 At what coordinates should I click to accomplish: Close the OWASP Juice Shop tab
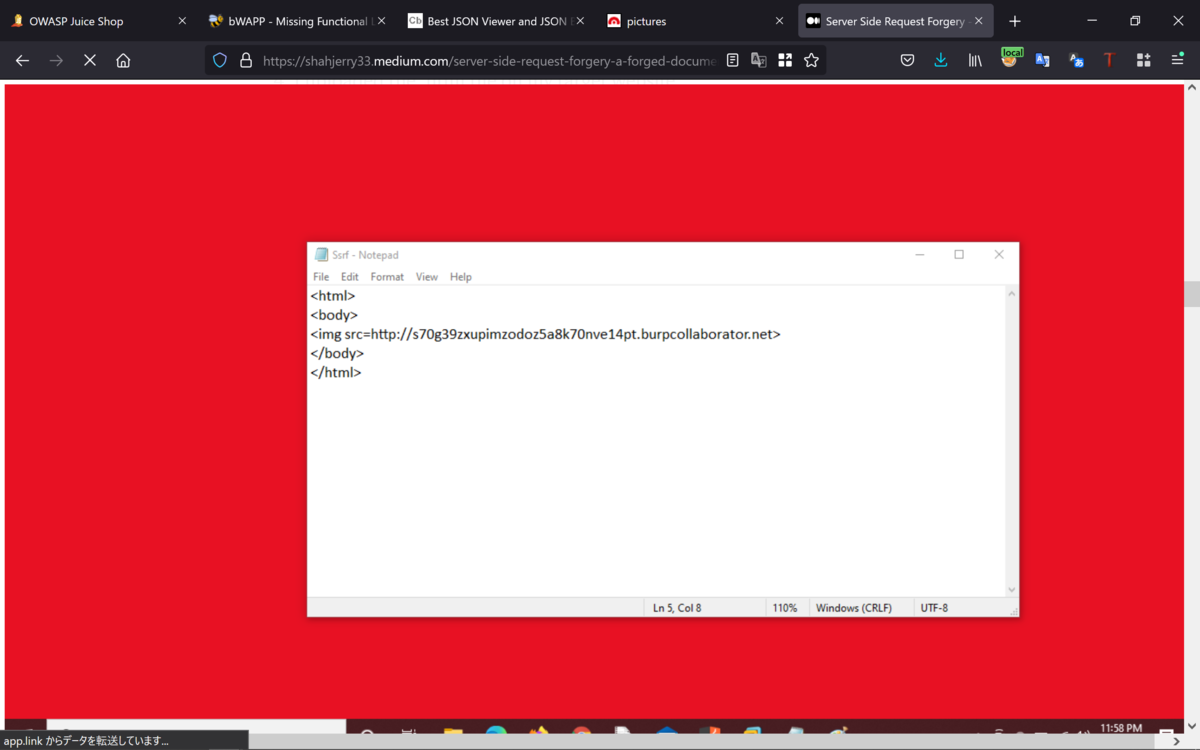click(x=182, y=21)
